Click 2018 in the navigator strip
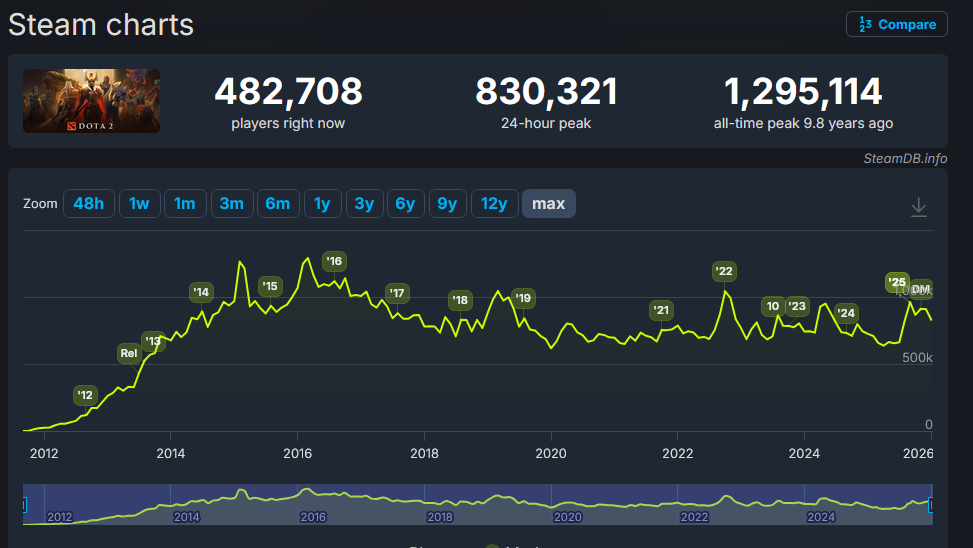Screen dimensions: 973x548 click(440, 517)
